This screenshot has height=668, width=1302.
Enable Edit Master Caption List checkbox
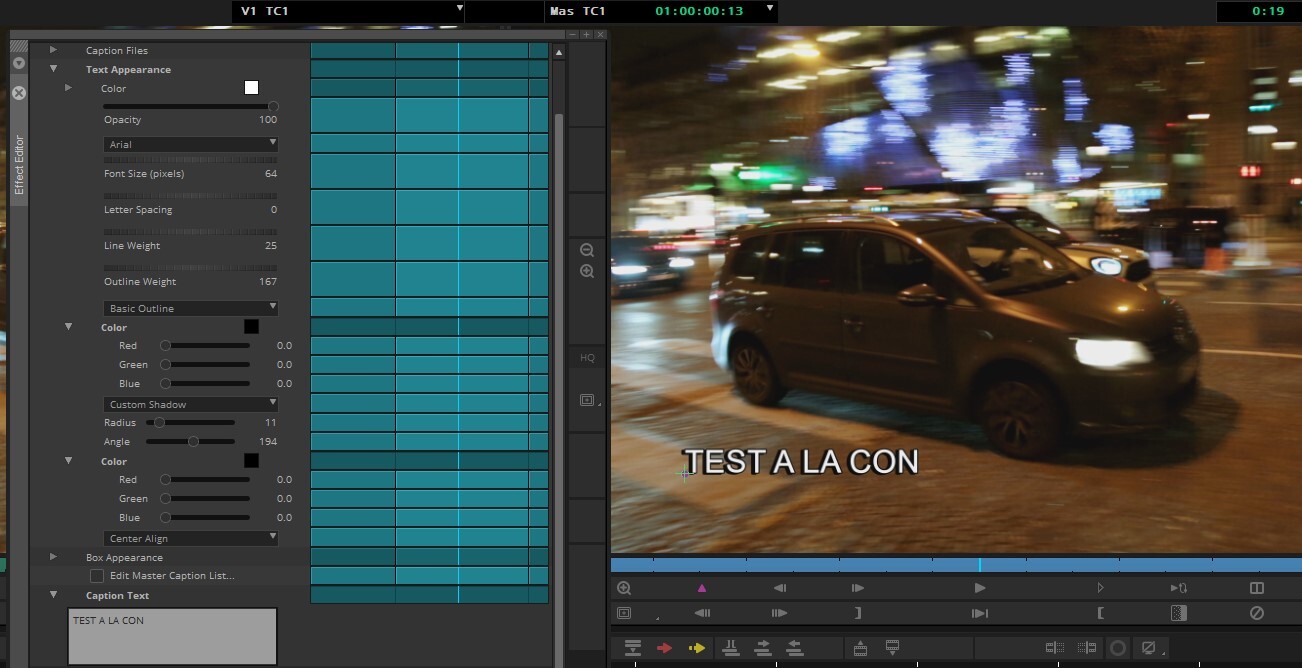click(x=97, y=576)
